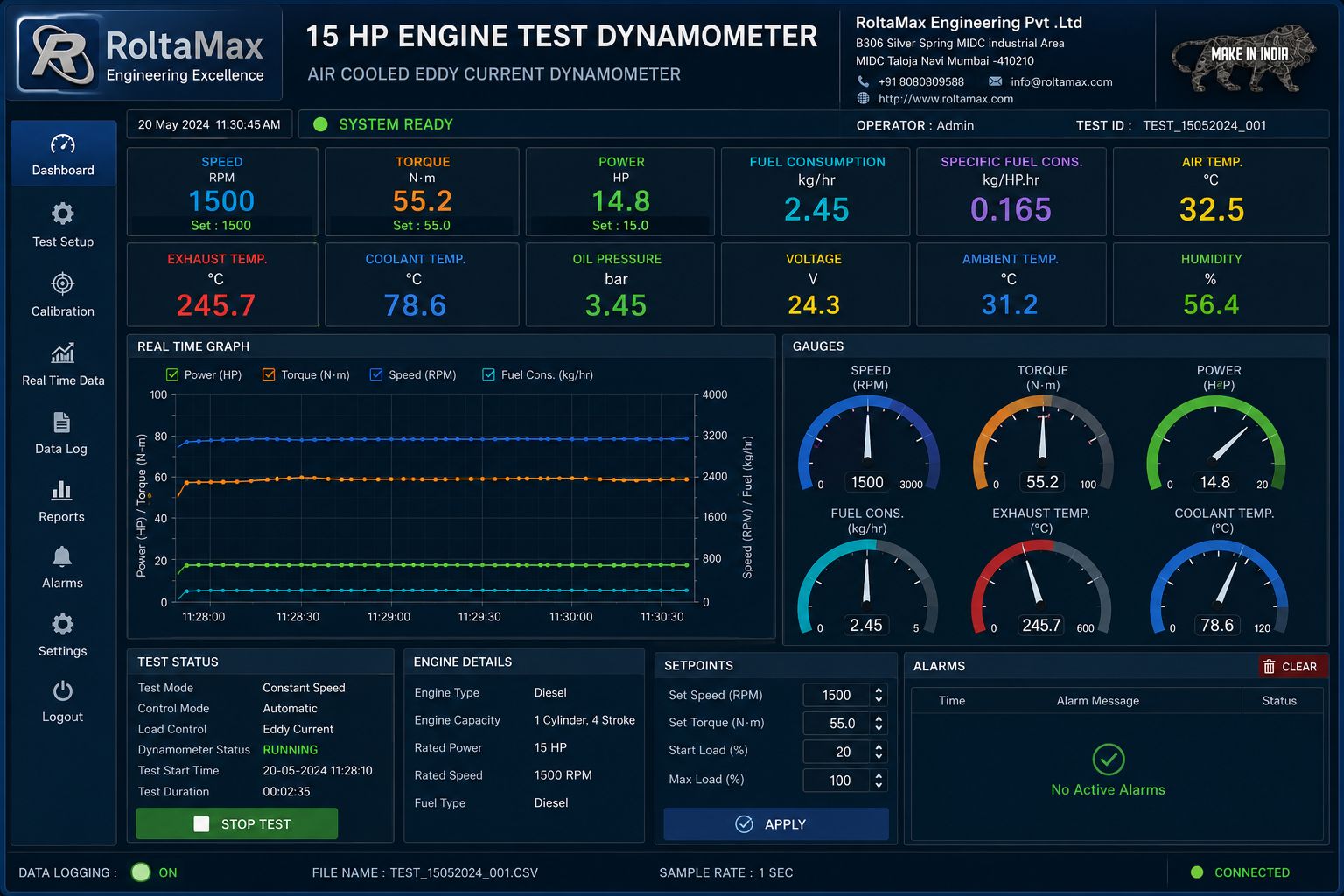Adjust Max Load (%) stepper arrows

click(x=878, y=780)
